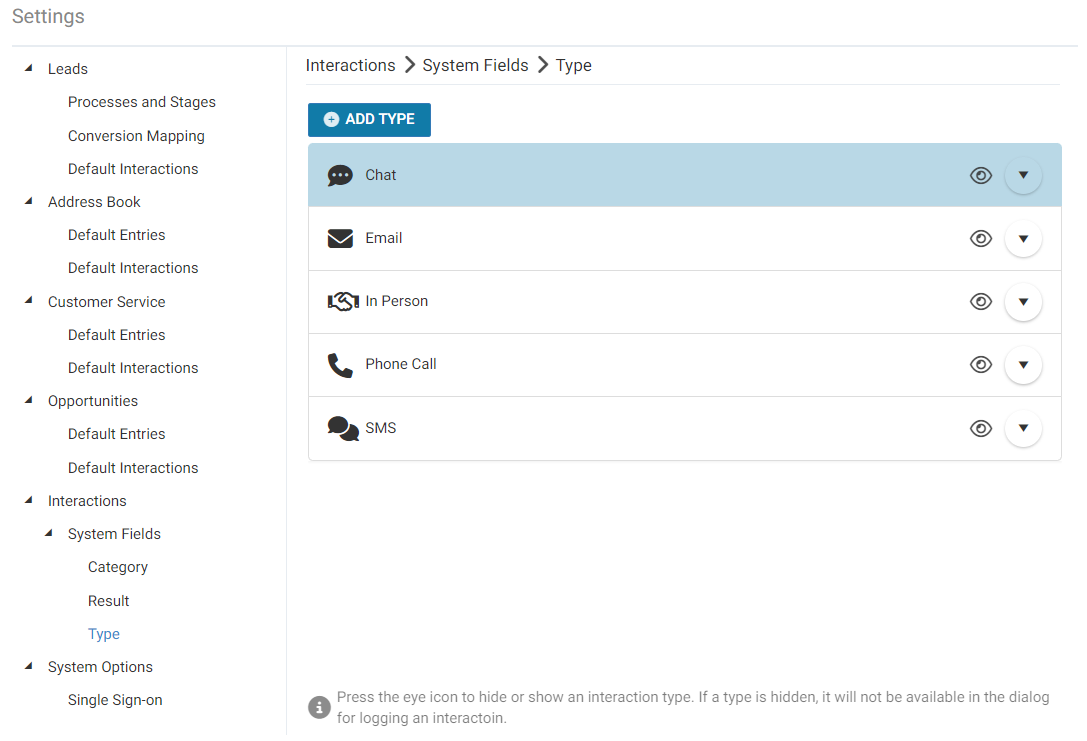Open Single Sign-on settings
This screenshot has width=1087, height=741.
(x=115, y=700)
